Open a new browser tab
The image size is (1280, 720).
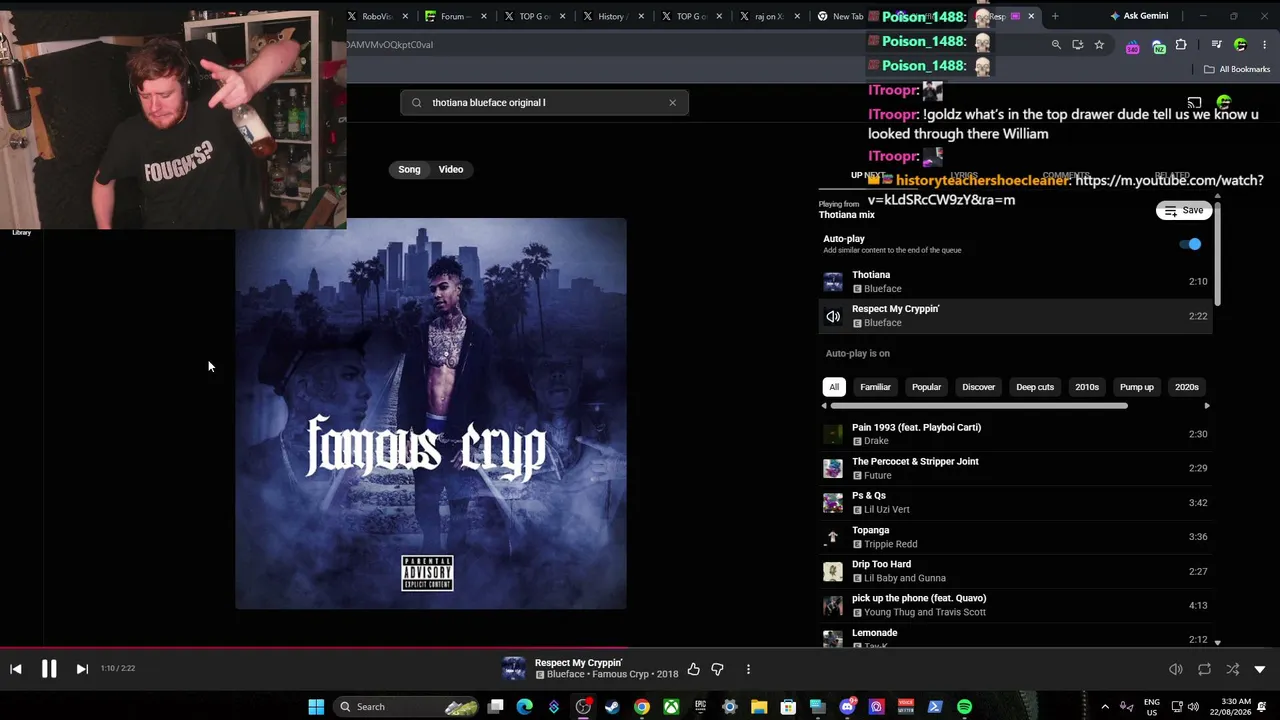point(1055,16)
